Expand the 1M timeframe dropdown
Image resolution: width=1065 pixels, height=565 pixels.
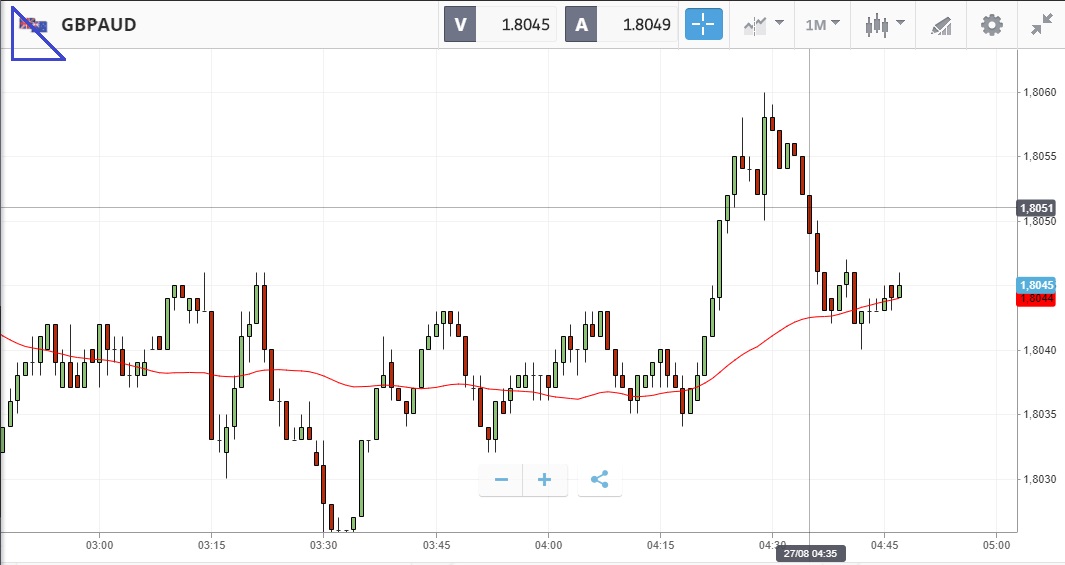coord(822,25)
